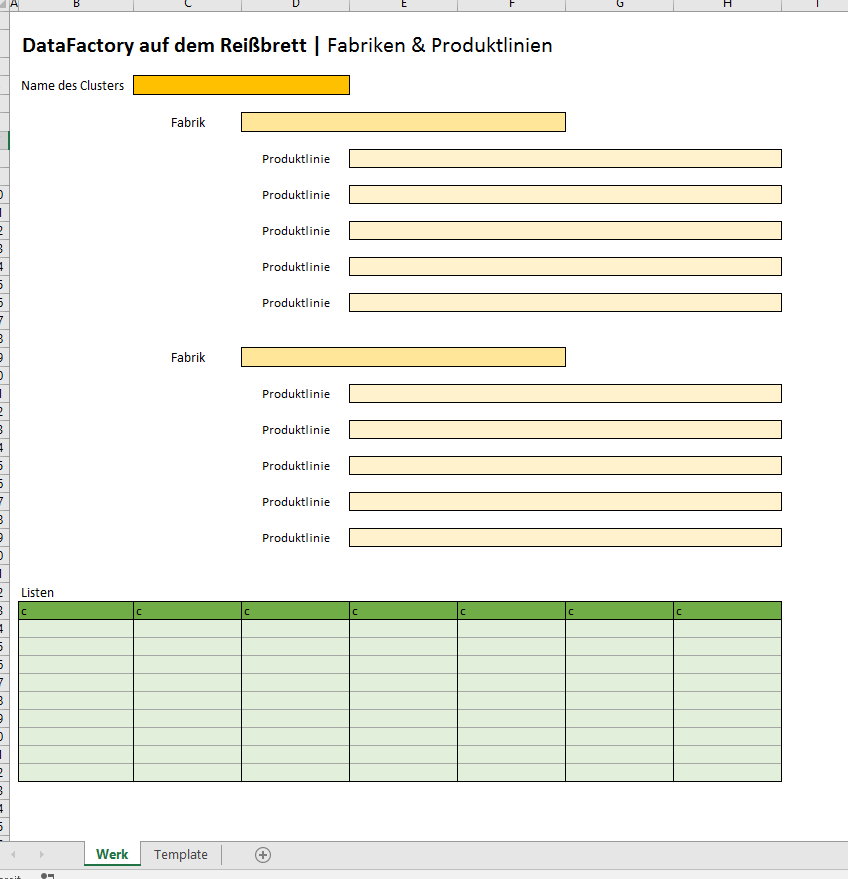848x879 pixels.
Task: Click last Produktlinie field under second Fabrik
Action: pyautogui.click(x=565, y=538)
